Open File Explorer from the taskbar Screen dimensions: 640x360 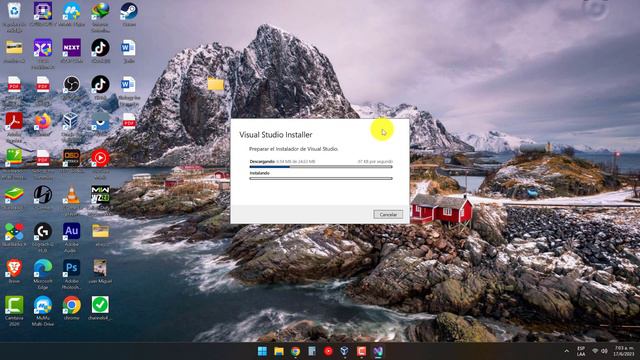(279, 351)
